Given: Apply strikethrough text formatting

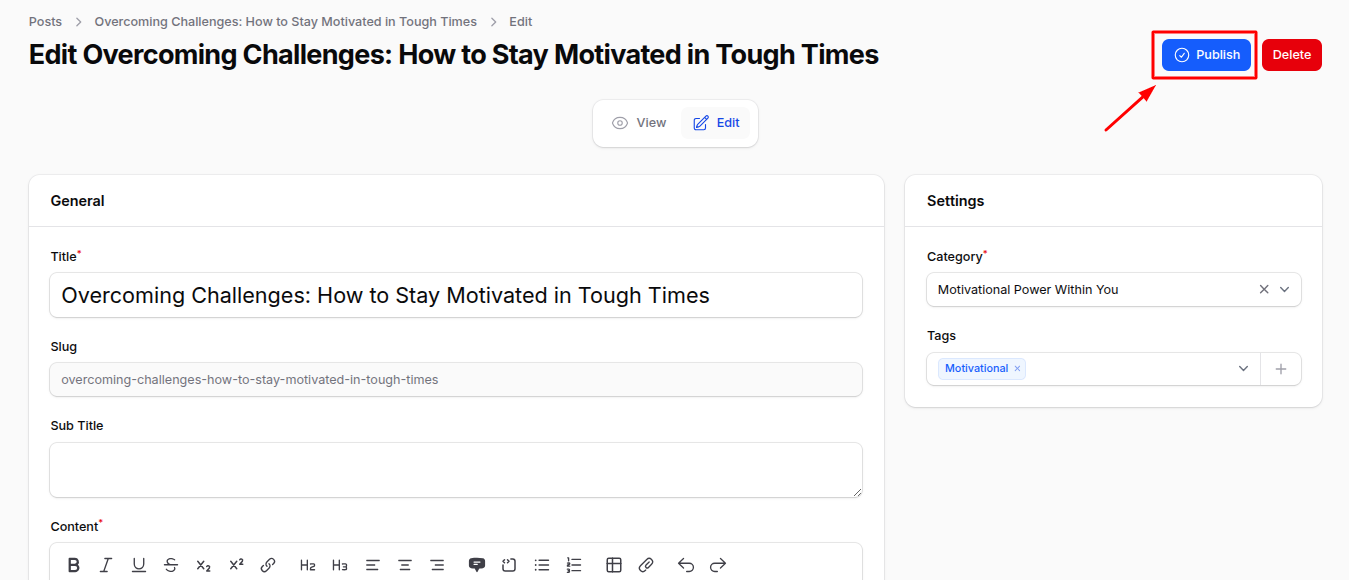Looking at the screenshot, I should point(171,564).
